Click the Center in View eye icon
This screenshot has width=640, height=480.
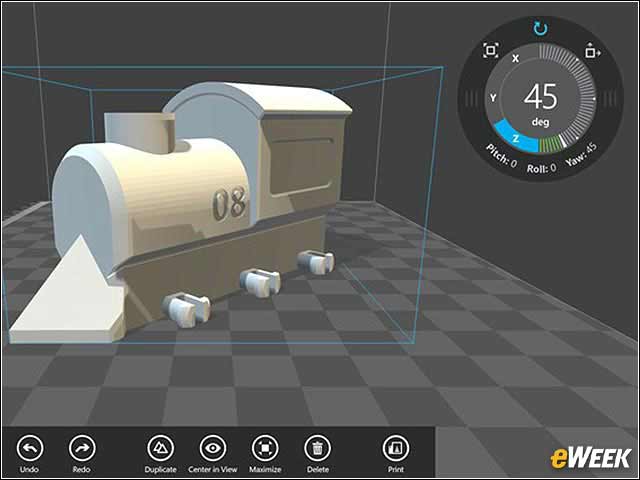coord(213,448)
